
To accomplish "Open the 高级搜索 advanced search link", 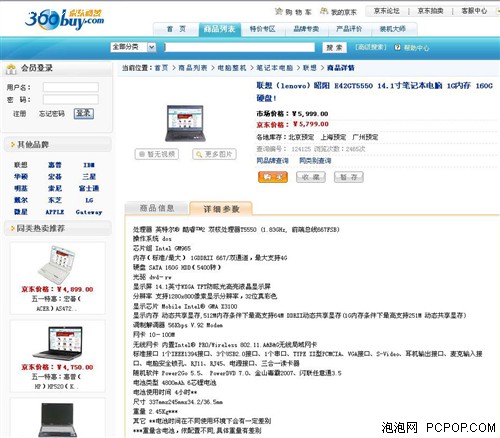I will coord(371,47).
